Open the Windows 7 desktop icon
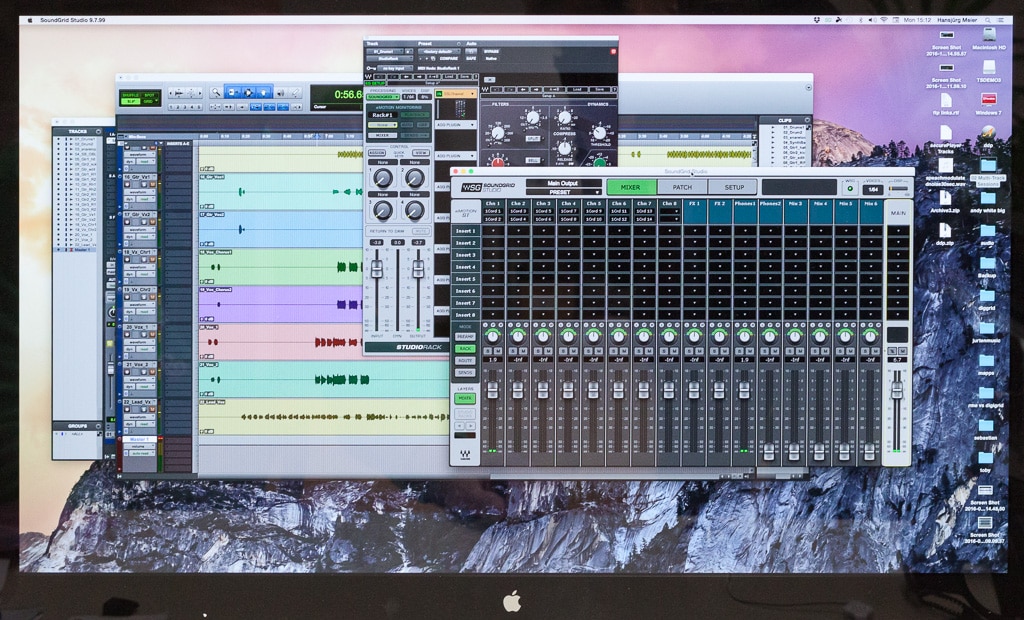 click(x=988, y=100)
